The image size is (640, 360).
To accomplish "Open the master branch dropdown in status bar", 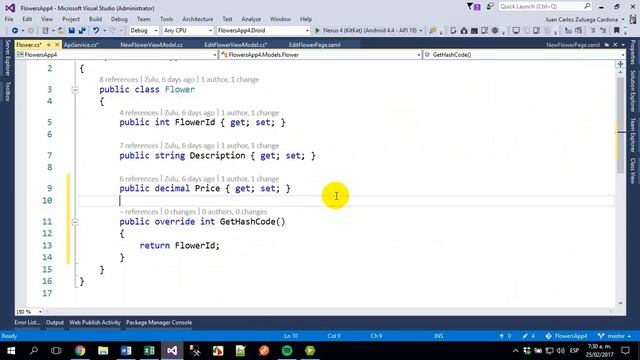I will [x=614, y=336].
